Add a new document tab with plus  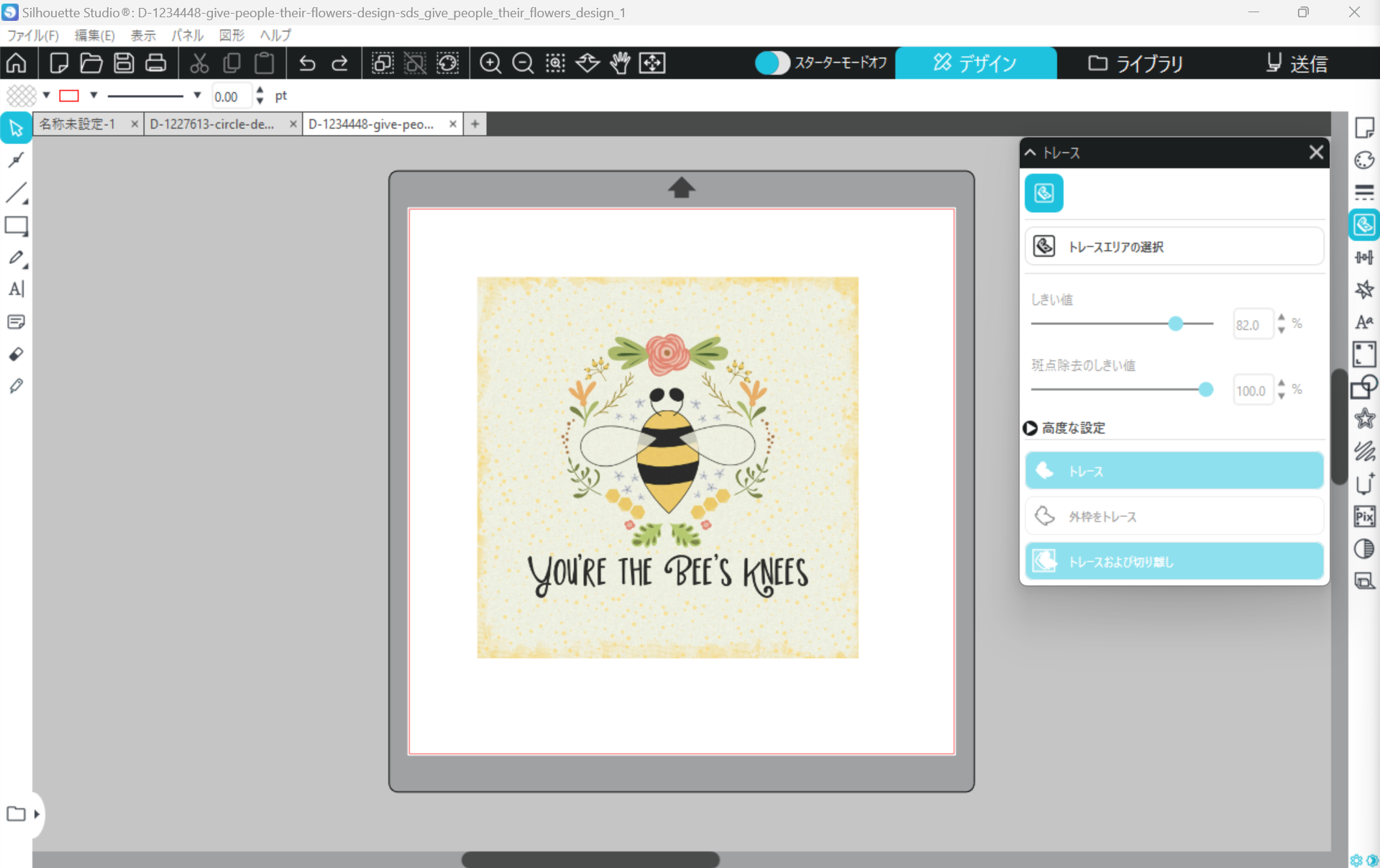tap(475, 124)
